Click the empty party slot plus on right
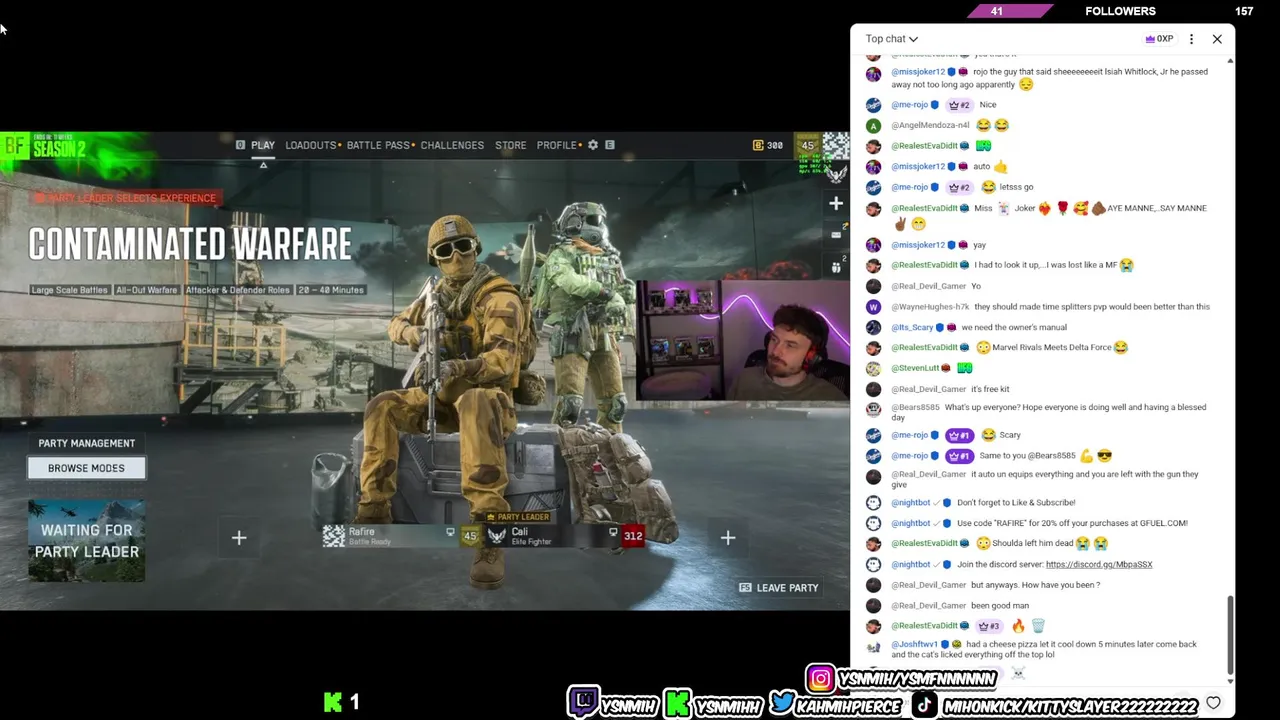Image resolution: width=1280 pixels, height=720 pixels. point(728,538)
